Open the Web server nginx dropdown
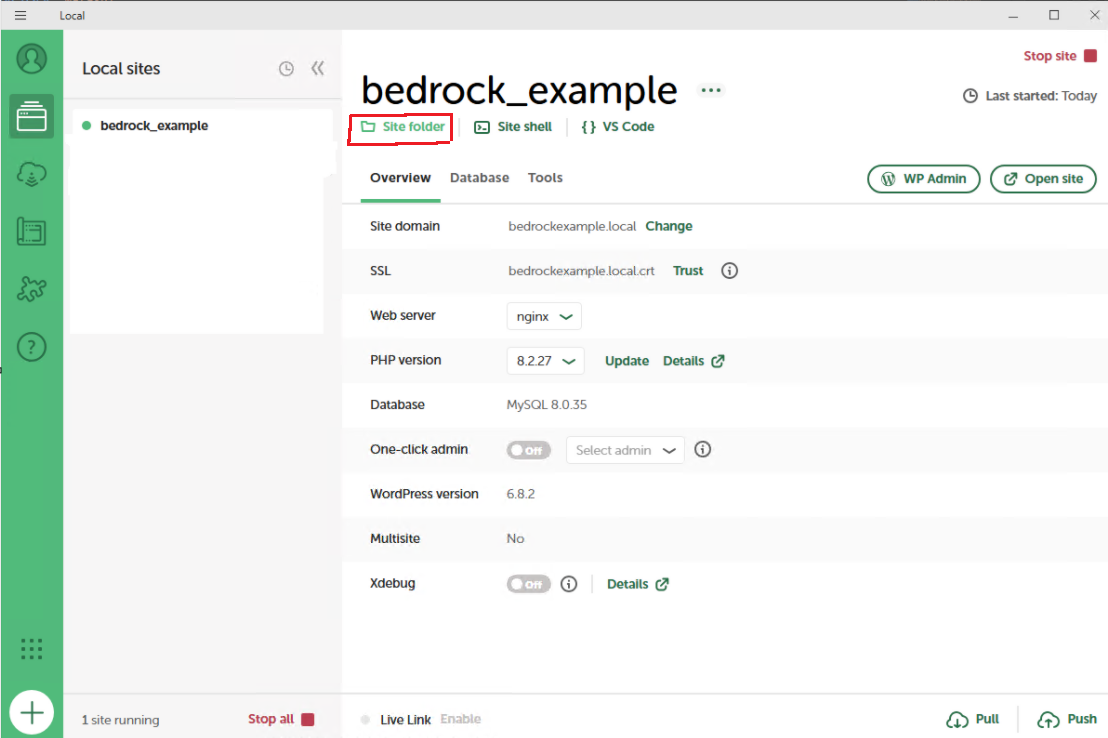 544,316
